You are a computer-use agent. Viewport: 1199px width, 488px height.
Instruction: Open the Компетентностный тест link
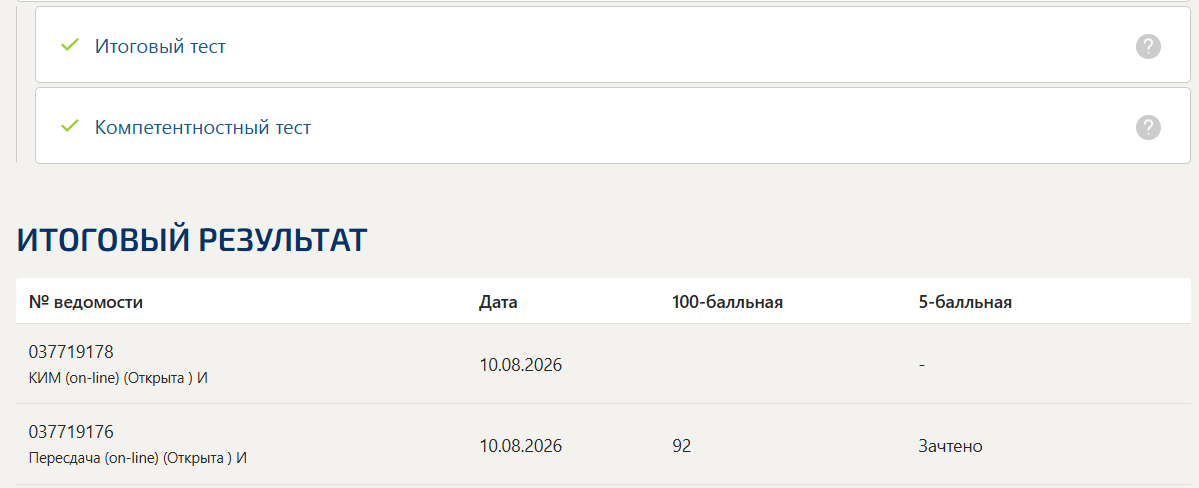tap(203, 127)
